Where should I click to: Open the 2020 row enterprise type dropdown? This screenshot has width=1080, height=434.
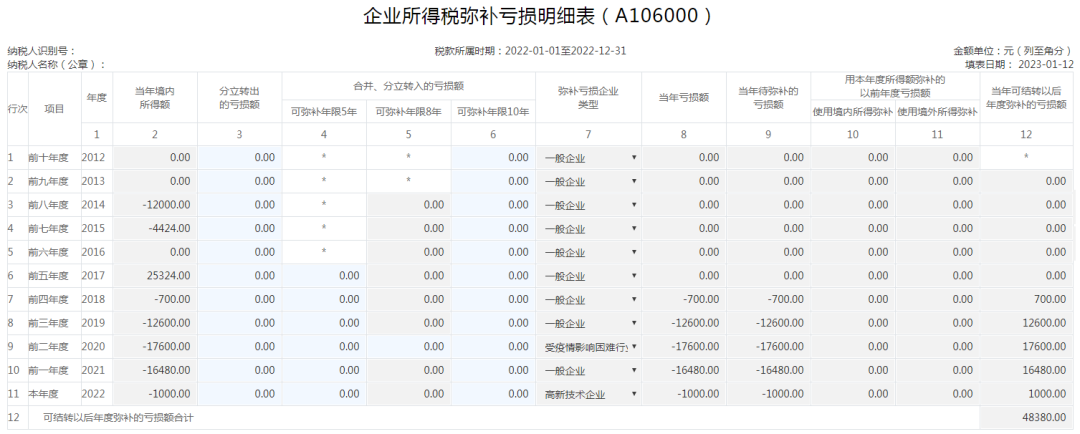tap(590, 347)
